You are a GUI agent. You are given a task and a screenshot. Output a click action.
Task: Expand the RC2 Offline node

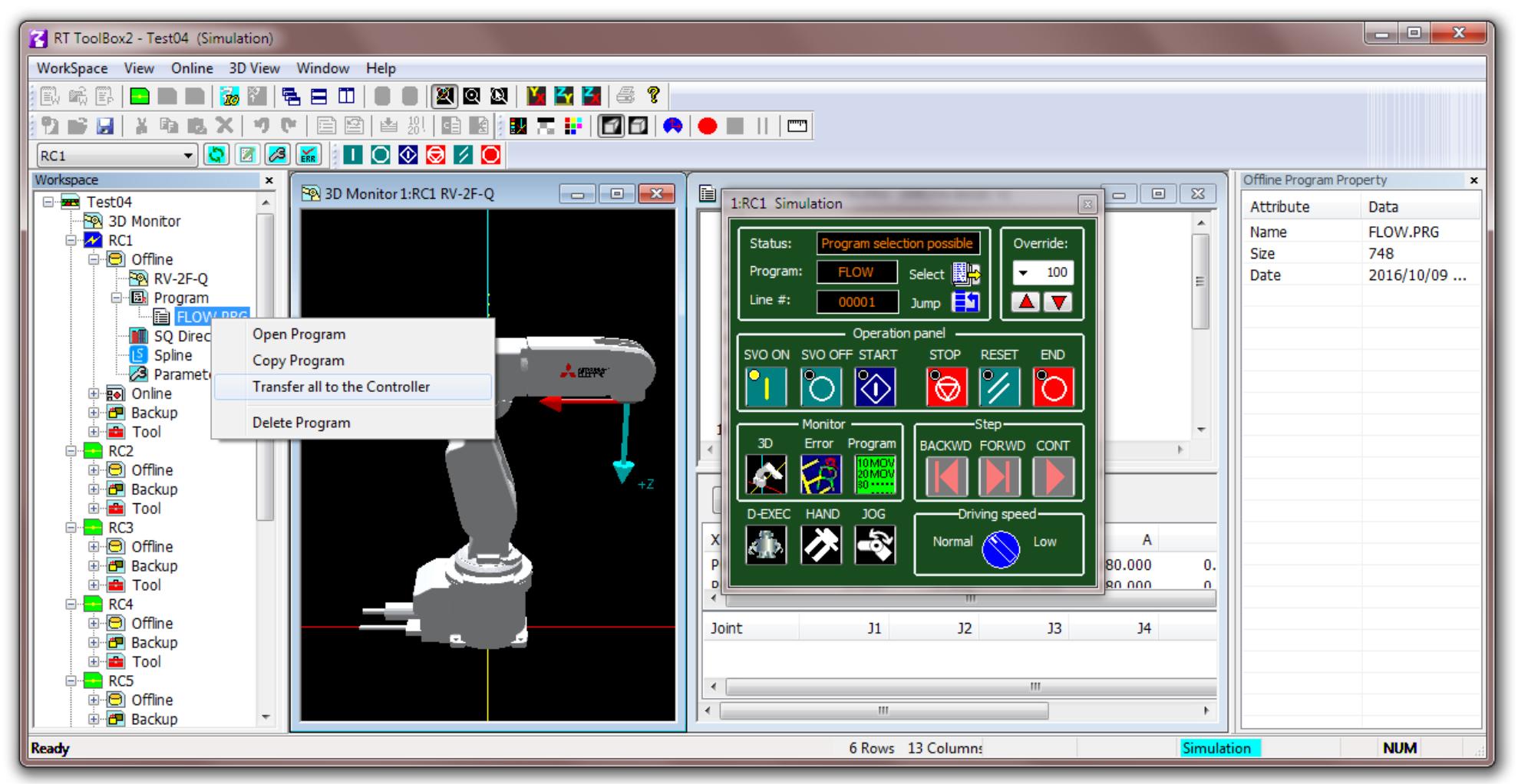click(x=94, y=470)
